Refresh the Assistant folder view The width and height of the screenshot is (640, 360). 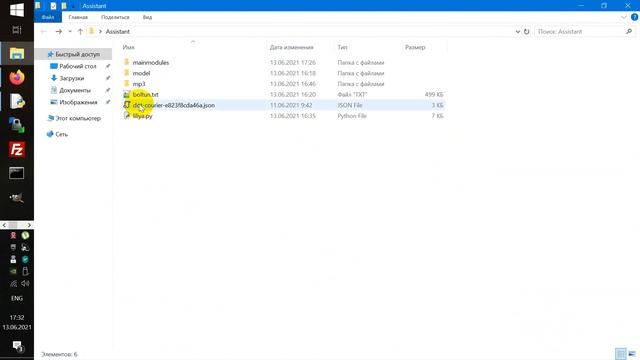click(x=527, y=31)
